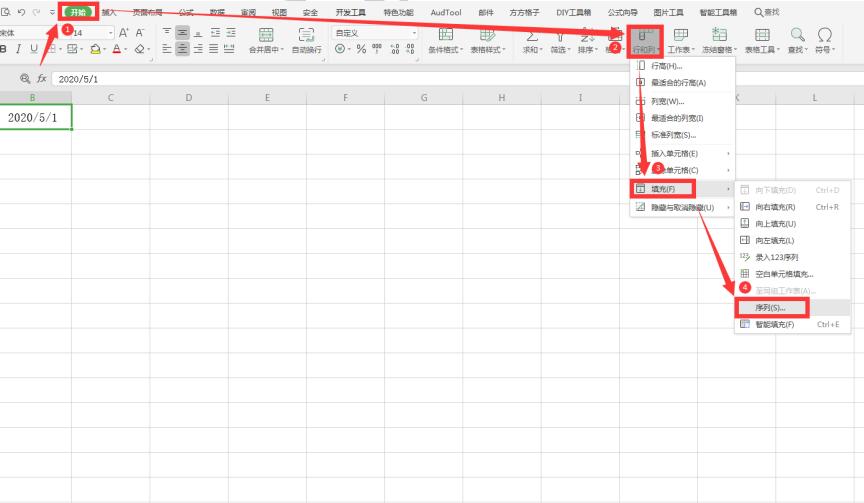Click increase indent icon
The image size is (864, 503).
point(230,33)
